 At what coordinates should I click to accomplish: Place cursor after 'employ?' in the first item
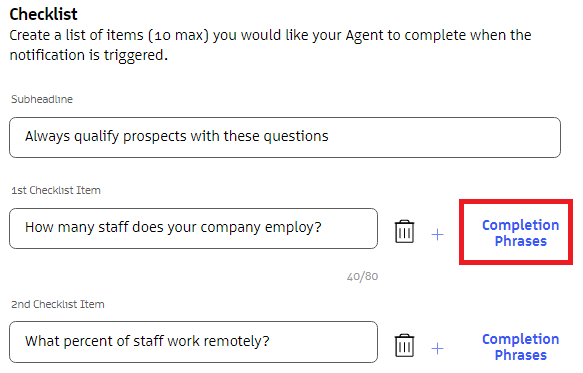click(x=322, y=227)
